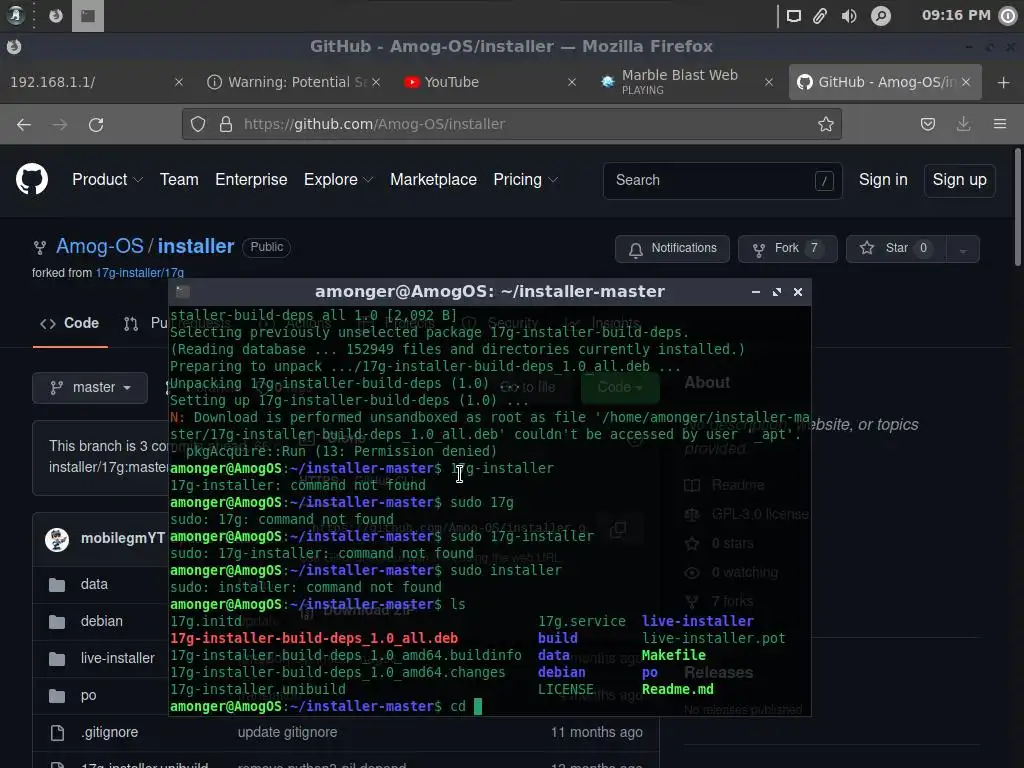Click the Sign up button
This screenshot has height=768, width=1024.
[x=959, y=180]
